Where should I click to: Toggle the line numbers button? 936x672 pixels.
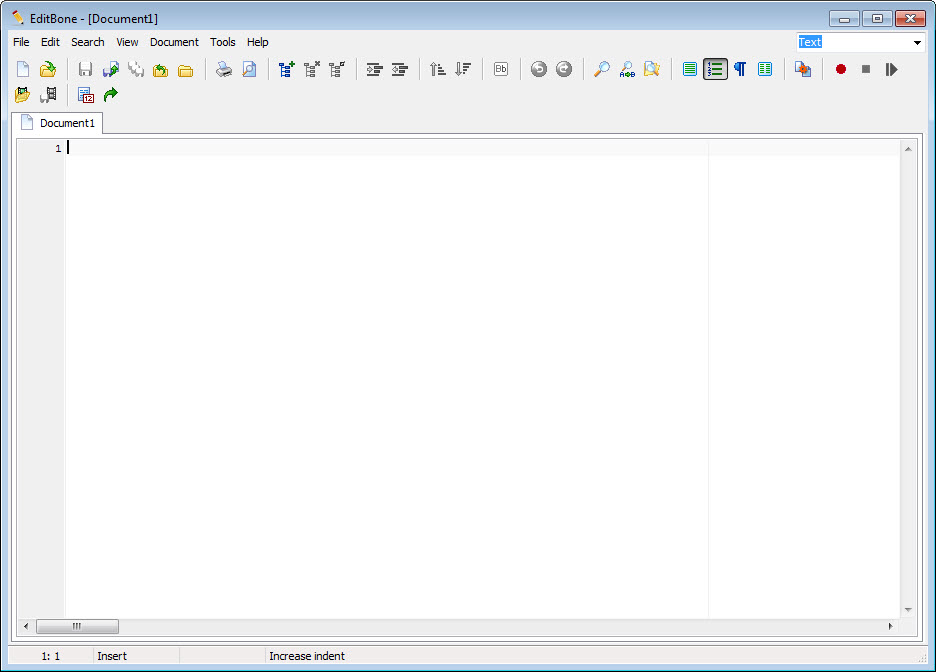(x=715, y=70)
